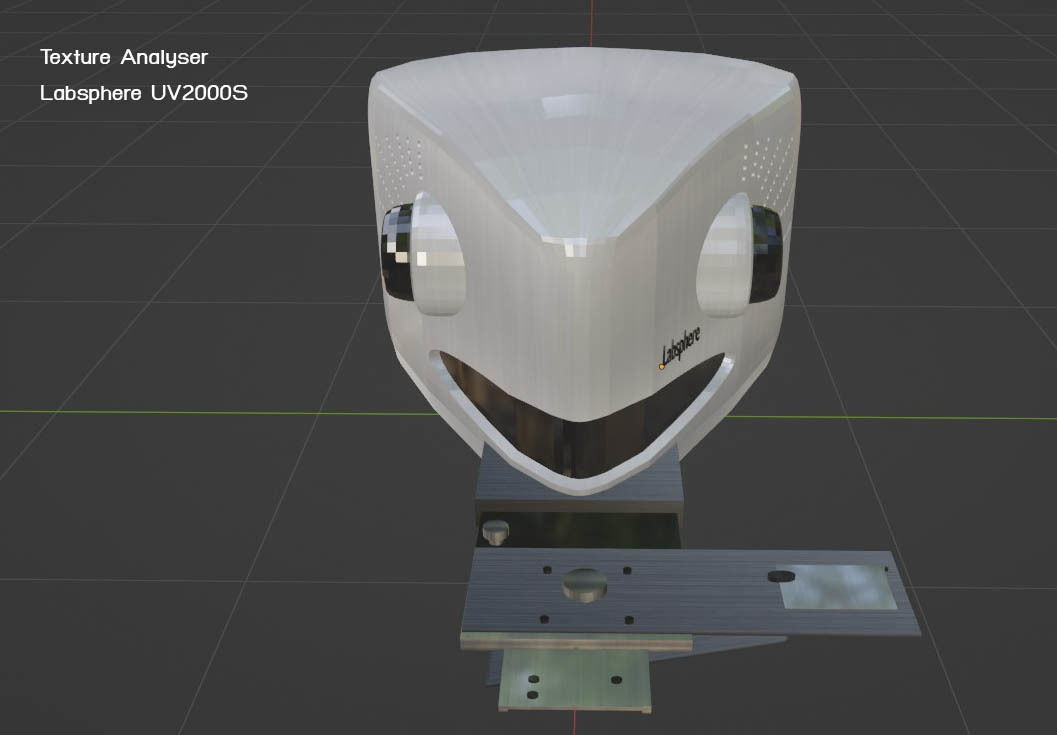Screen dimensions: 1057x735
Task: Select the Labsphere logo on the model
Action: (681, 345)
